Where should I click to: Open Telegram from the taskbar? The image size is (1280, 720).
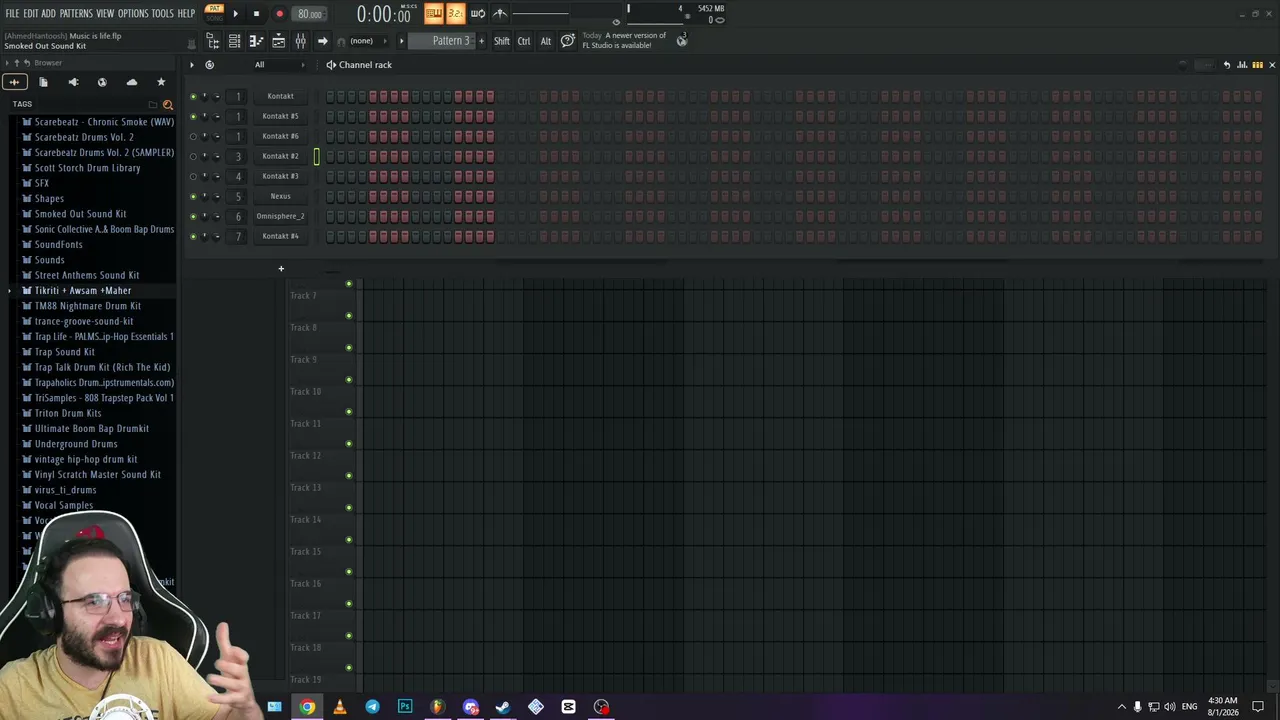372,707
